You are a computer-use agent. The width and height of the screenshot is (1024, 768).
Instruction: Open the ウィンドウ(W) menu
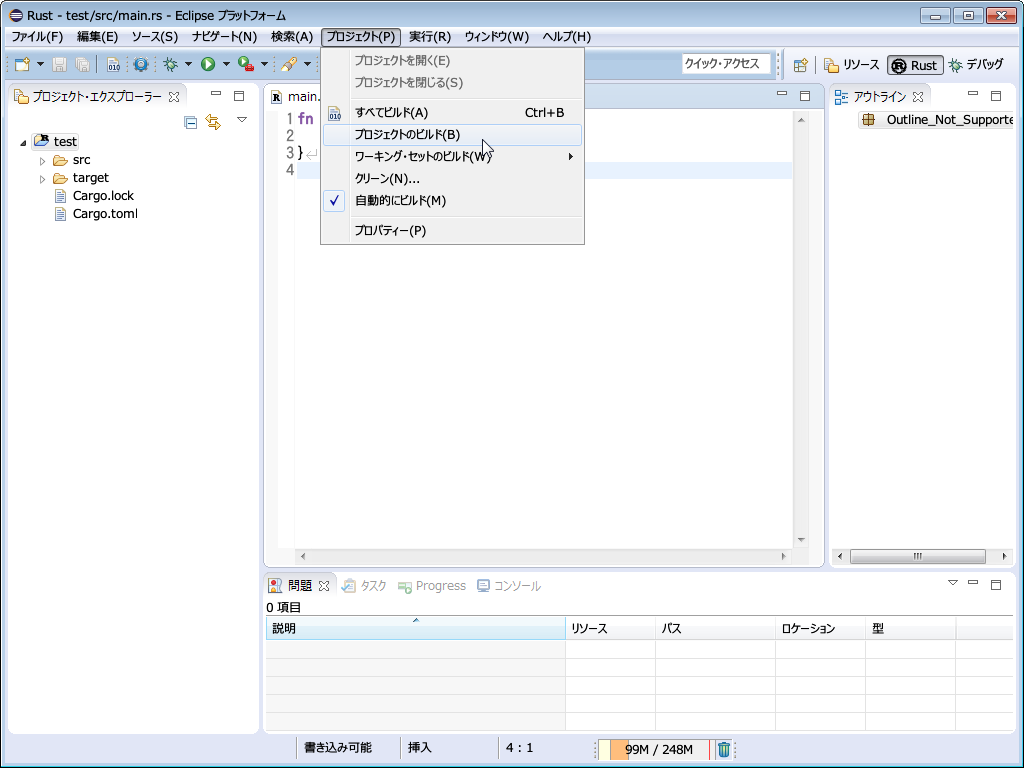tap(496, 37)
